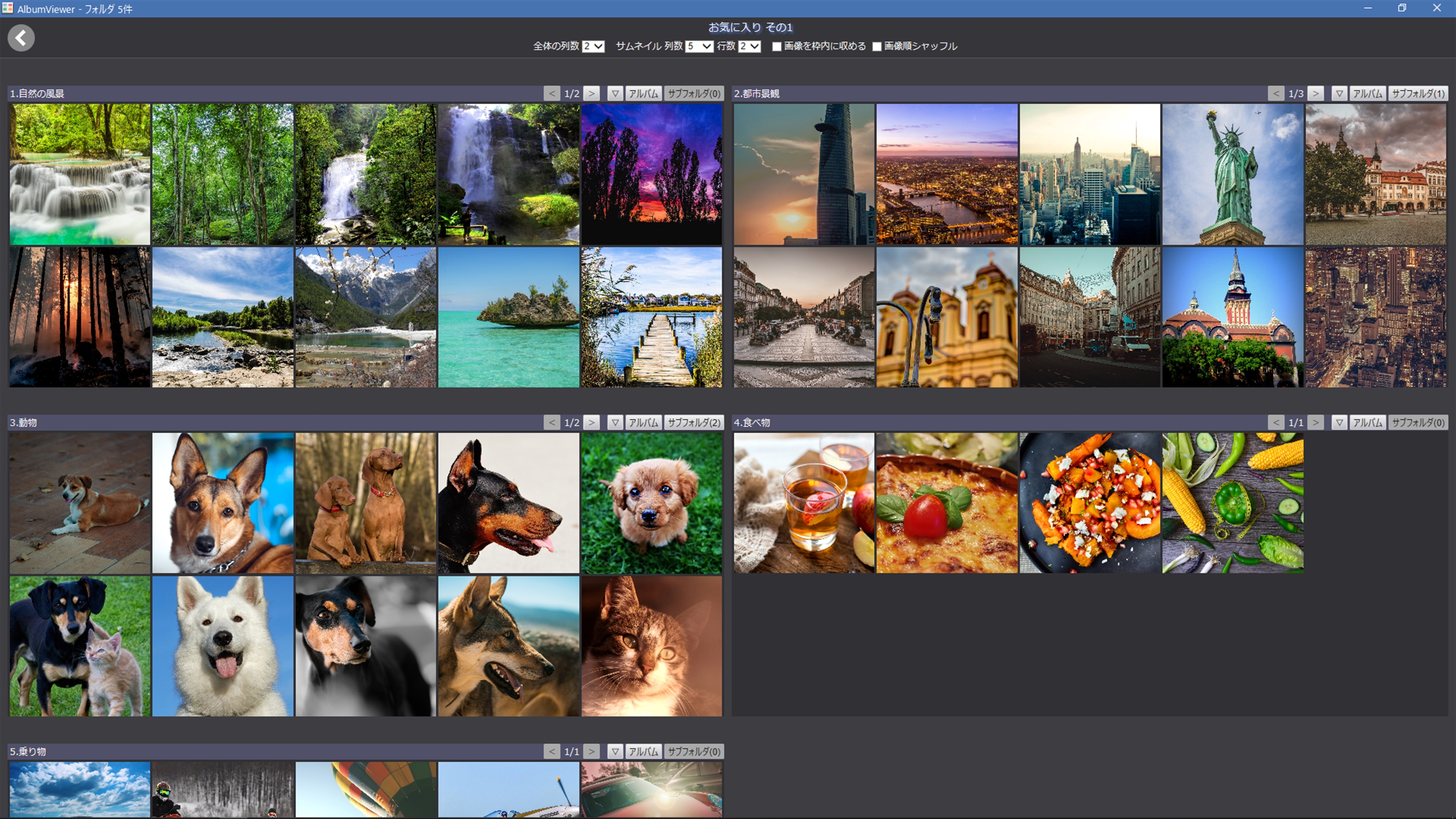The height and width of the screenshot is (819, 1456).
Task: Open 行数 dropdown
Action: tap(749, 47)
